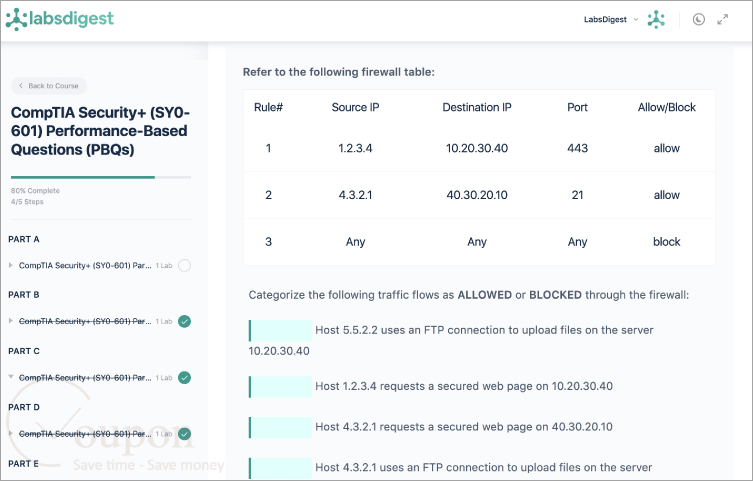Open the LabsDigest user dropdown
The width and height of the screenshot is (753, 481).
click(x=611, y=20)
